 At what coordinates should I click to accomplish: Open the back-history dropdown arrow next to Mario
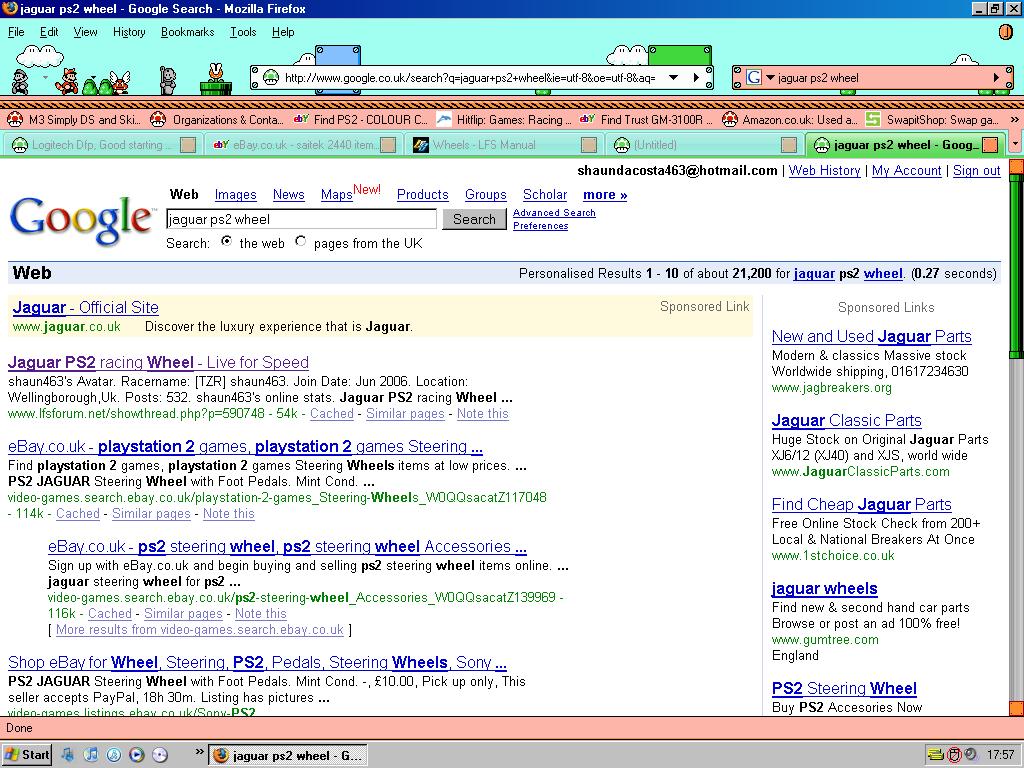(x=44, y=78)
